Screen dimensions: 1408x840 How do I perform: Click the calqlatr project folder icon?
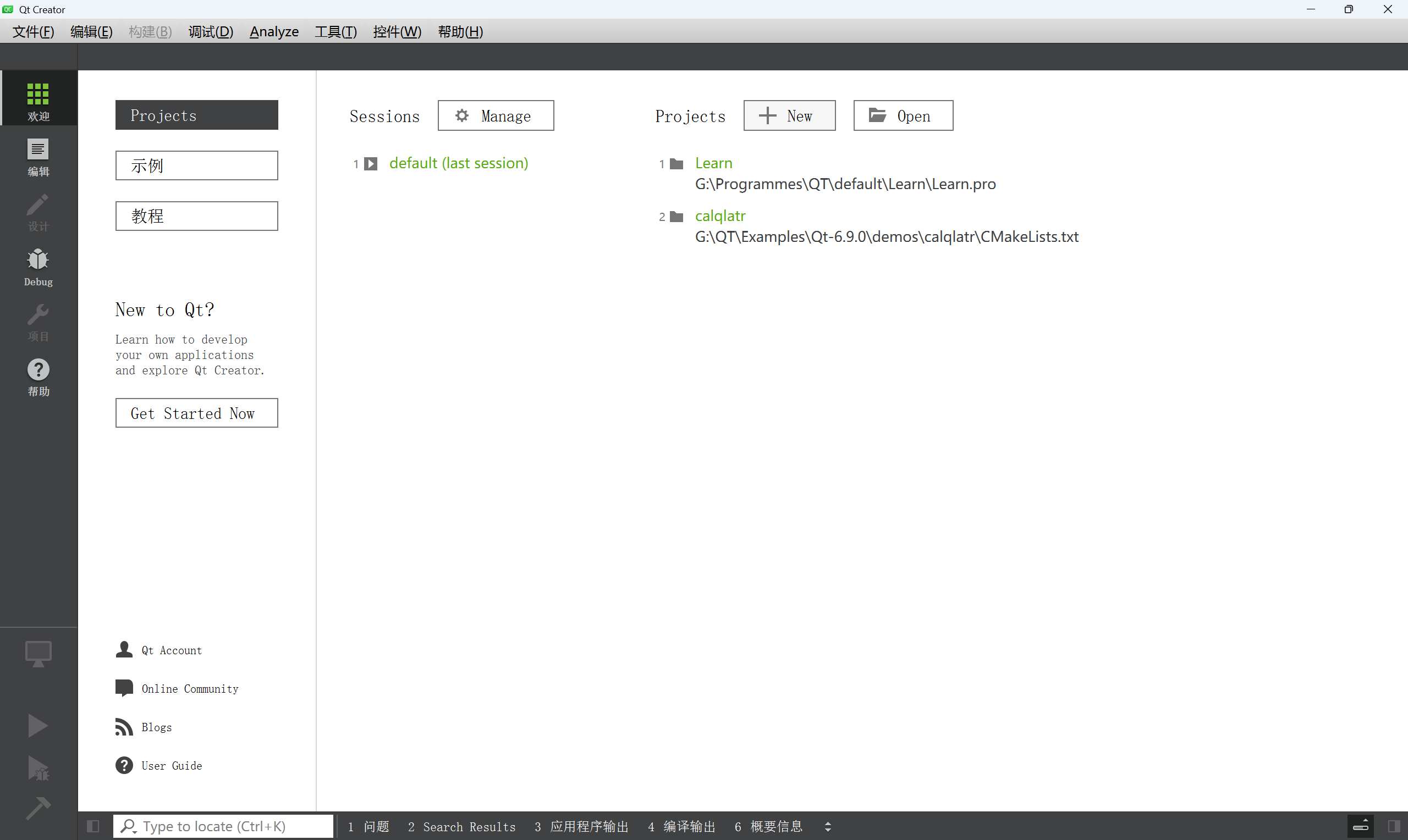[676, 216]
